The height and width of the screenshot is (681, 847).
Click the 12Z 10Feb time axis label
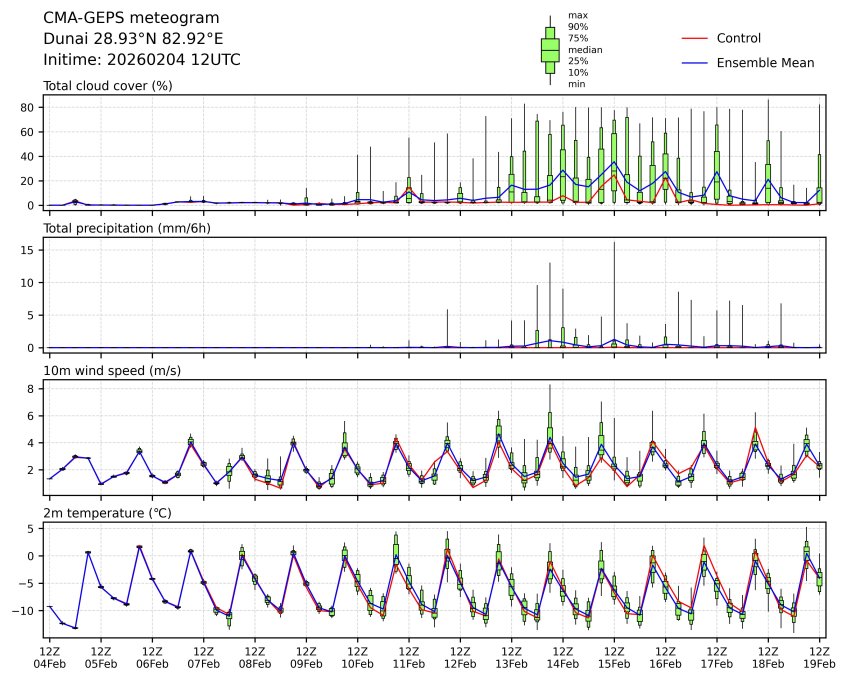click(358, 656)
